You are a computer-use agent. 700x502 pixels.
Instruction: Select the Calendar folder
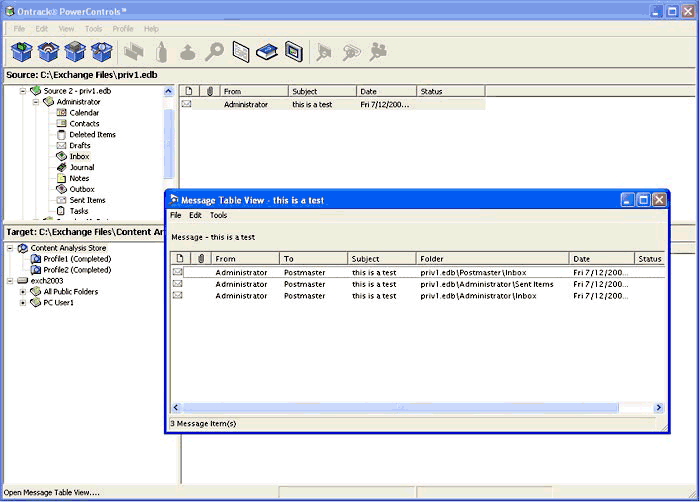tap(84, 113)
